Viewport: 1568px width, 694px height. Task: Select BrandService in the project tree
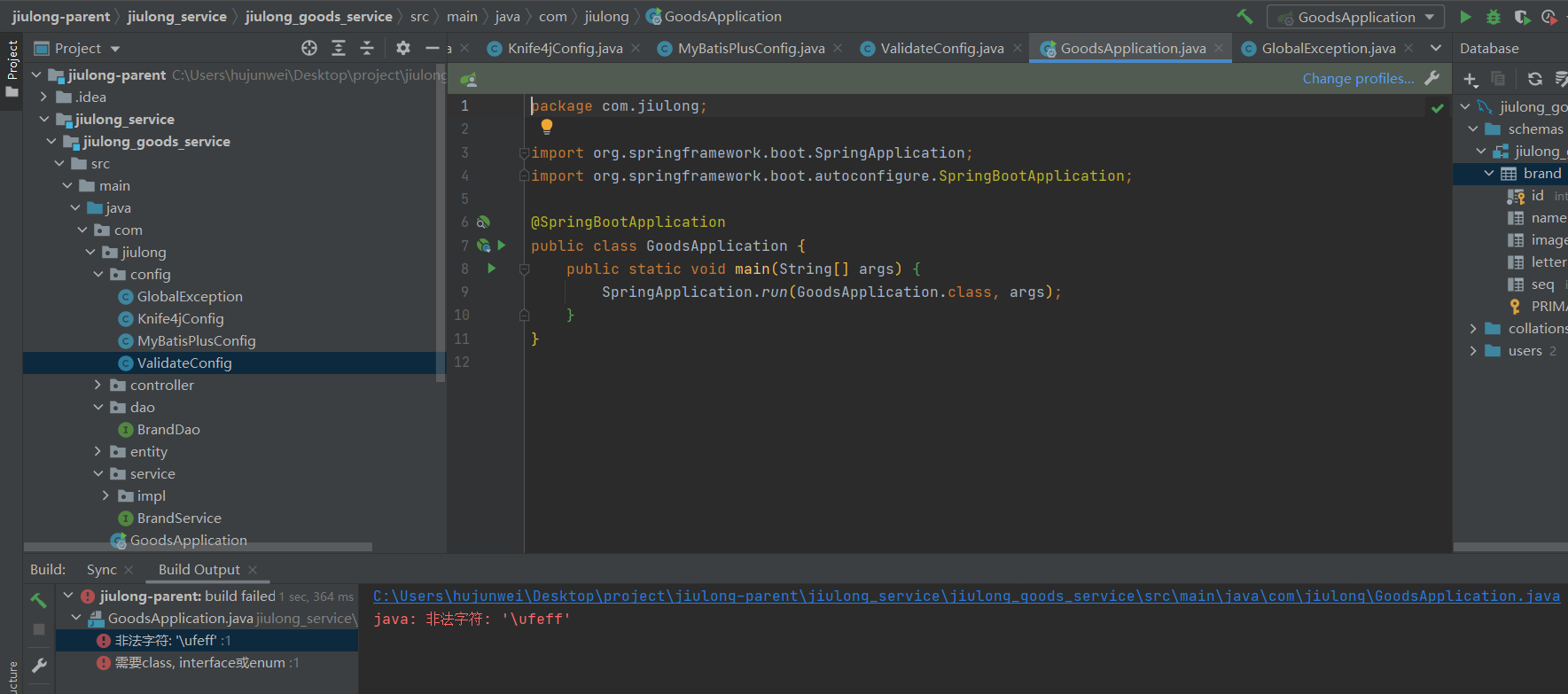pyautogui.click(x=179, y=518)
